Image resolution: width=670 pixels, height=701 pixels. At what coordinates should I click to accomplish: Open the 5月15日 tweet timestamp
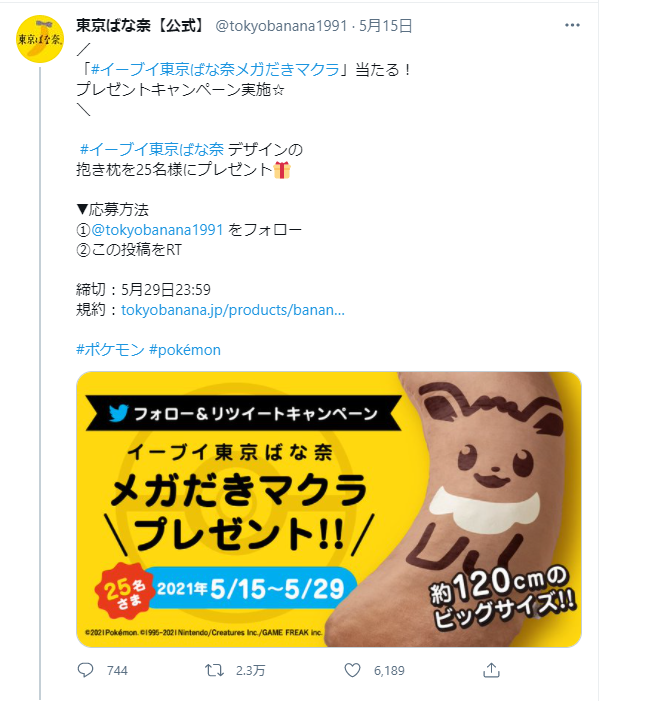(x=385, y=26)
